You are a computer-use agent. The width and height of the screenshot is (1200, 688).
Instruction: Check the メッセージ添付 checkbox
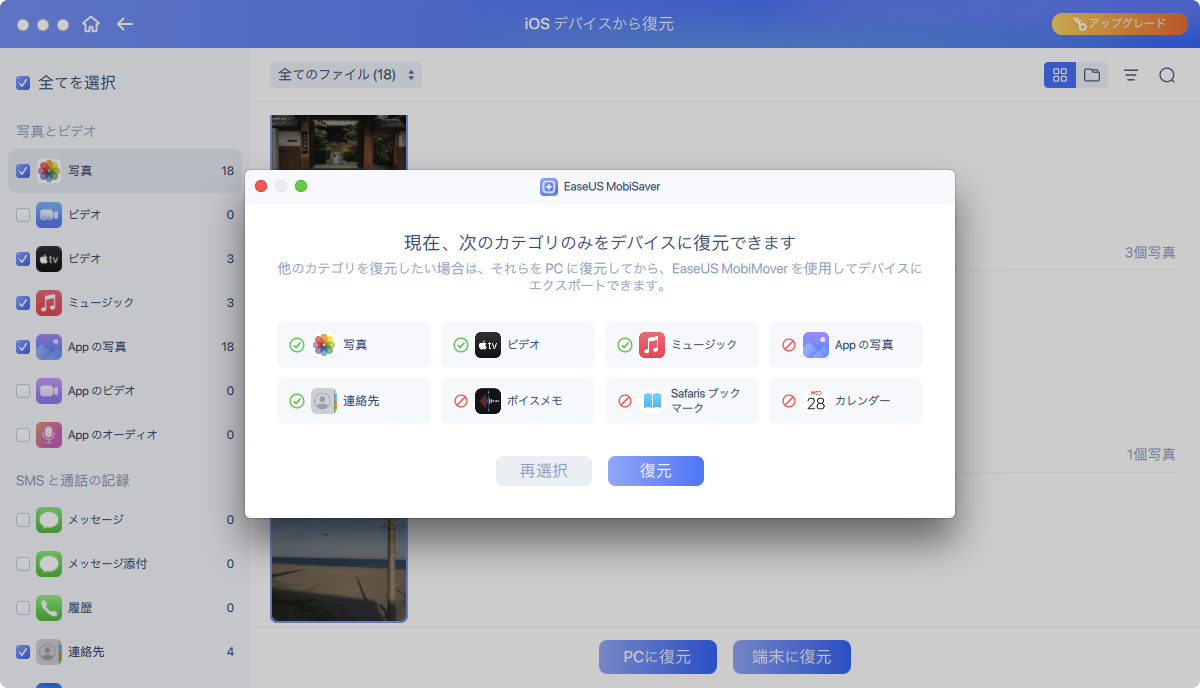click(23, 564)
